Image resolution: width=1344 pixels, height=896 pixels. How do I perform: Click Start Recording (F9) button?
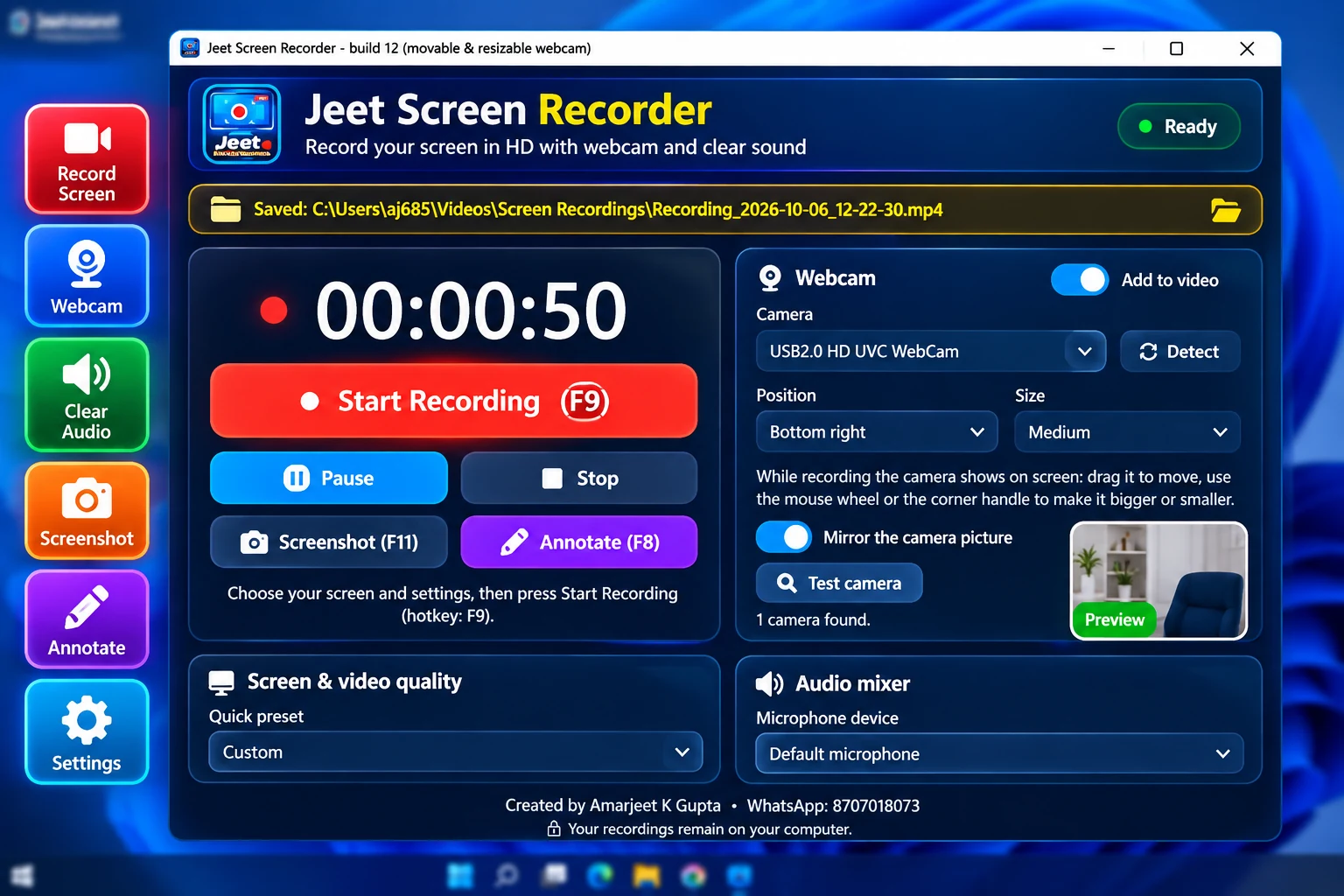454,401
